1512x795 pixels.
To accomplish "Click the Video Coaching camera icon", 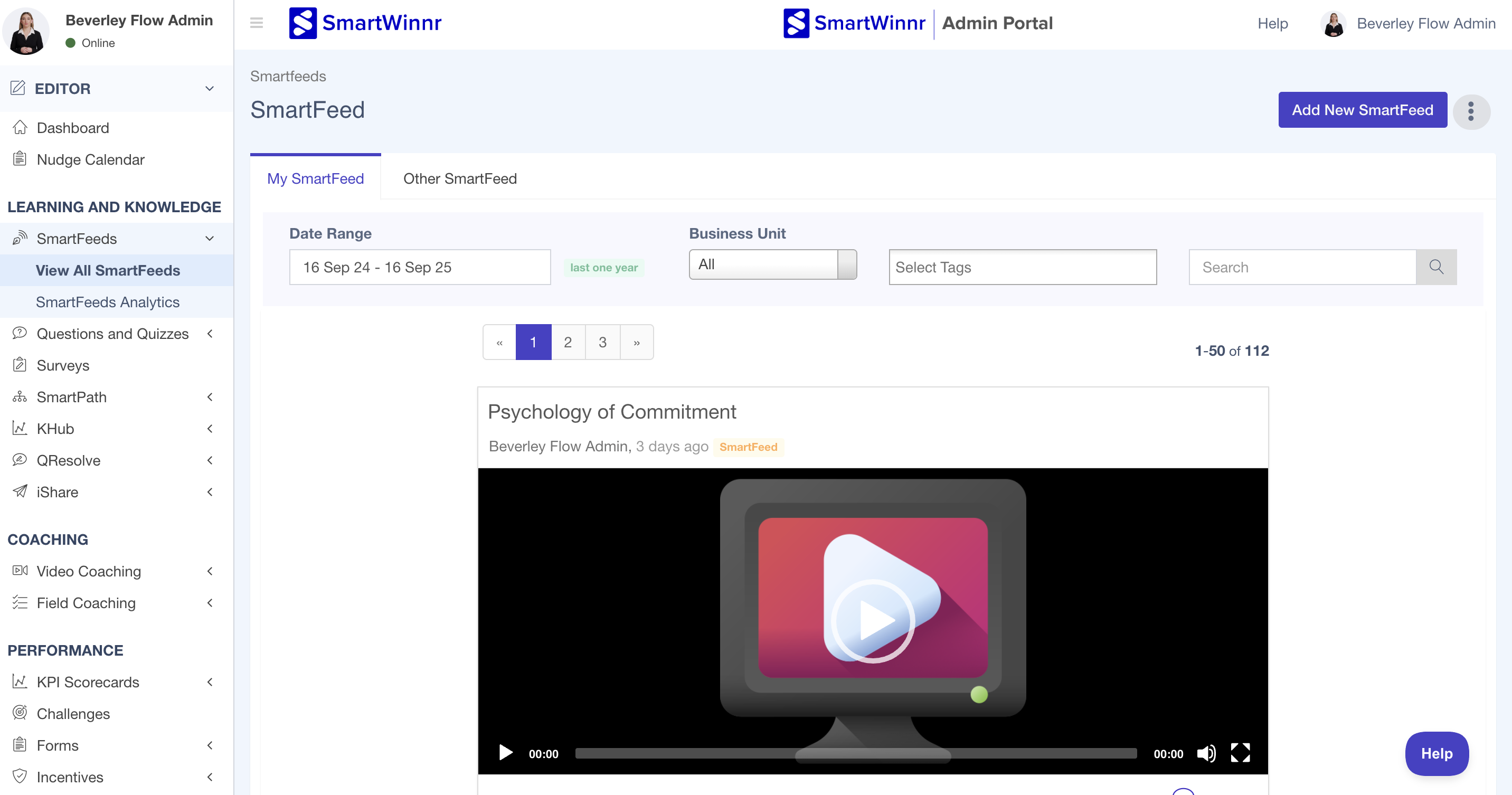I will (20, 571).
